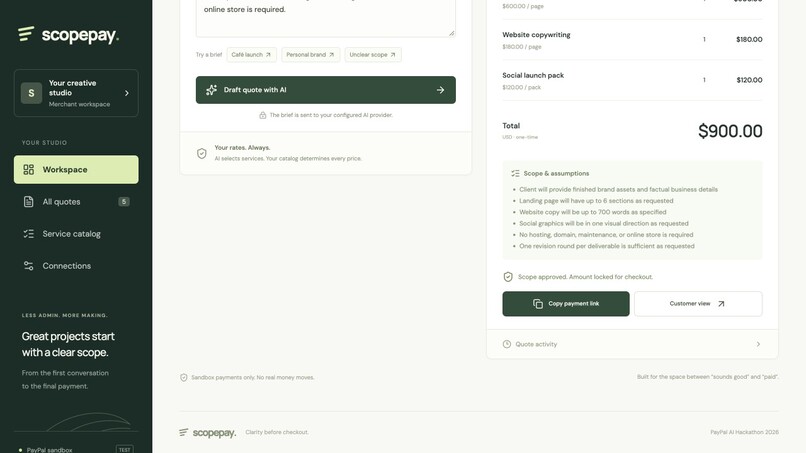The height and width of the screenshot is (453, 806).
Task: Click the $900.00 total amount
Action: (x=730, y=131)
